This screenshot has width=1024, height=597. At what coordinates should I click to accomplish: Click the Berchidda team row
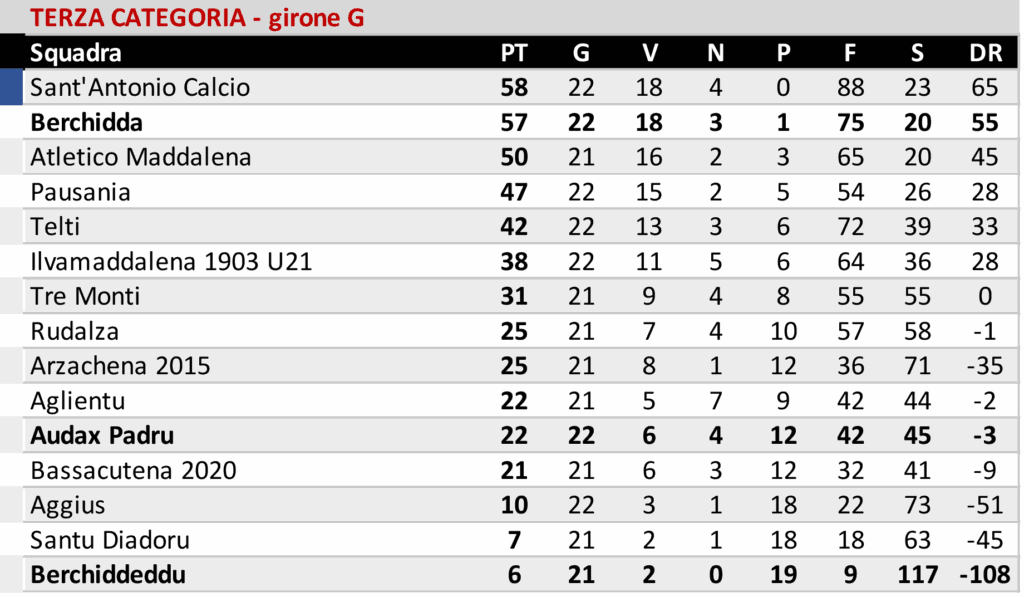click(x=87, y=123)
